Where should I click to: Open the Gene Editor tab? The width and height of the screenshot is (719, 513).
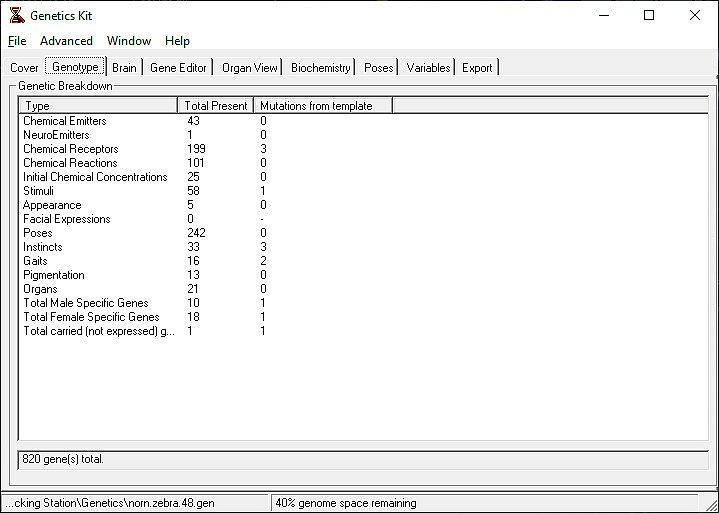[178, 68]
